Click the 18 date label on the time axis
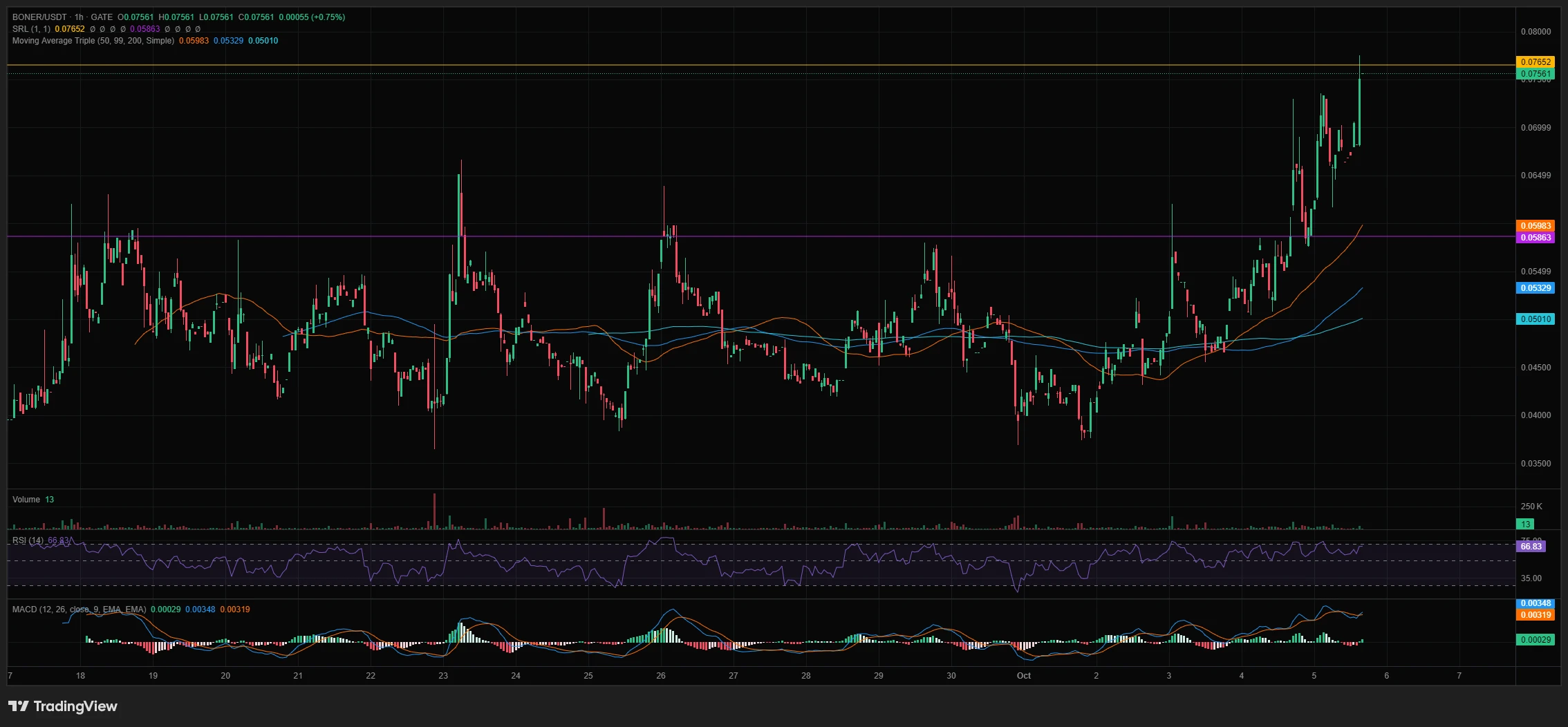 pos(81,676)
